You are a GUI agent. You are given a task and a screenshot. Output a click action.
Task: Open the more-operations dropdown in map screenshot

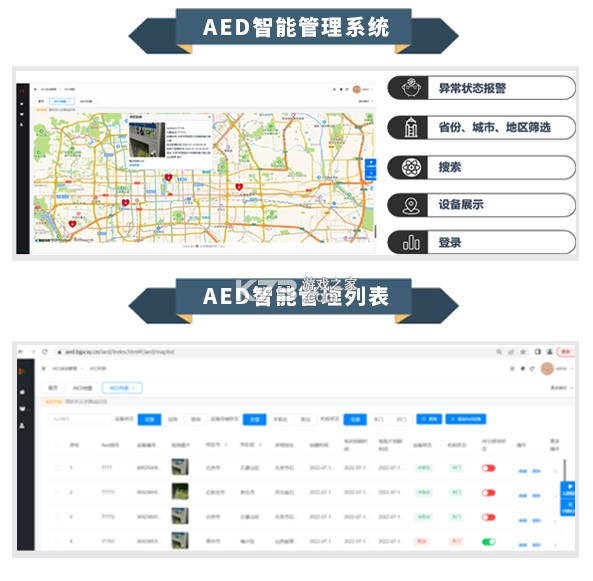(x=365, y=101)
